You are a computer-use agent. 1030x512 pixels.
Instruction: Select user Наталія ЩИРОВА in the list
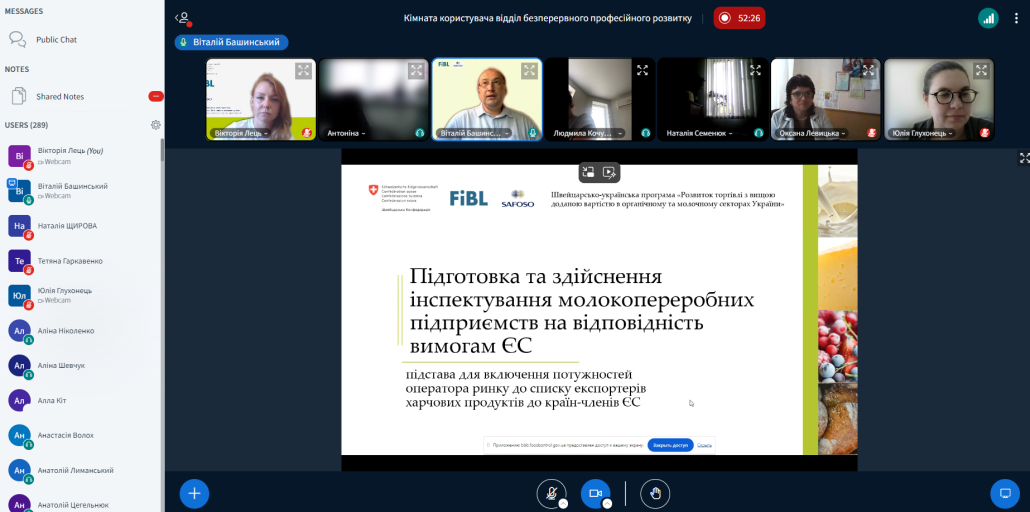click(67, 226)
